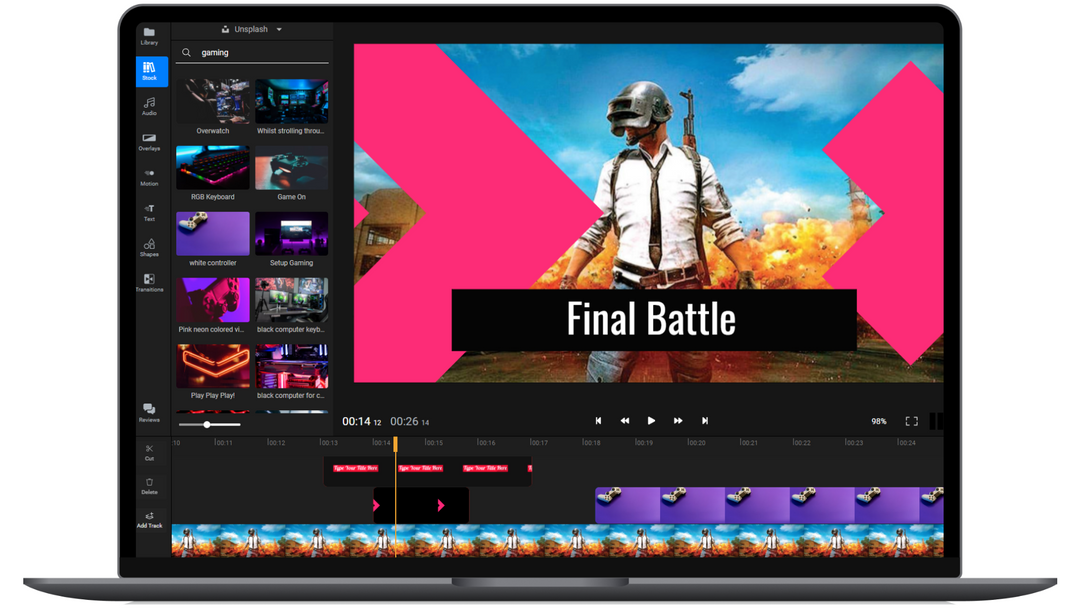Fast forward the playback

[x=678, y=421]
